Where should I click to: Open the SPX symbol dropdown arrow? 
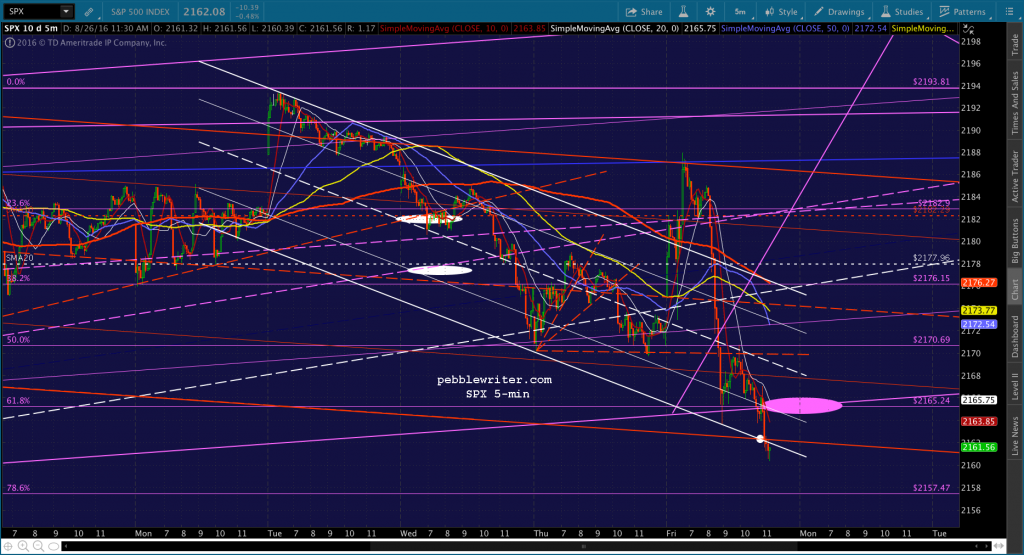click(x=65, y=11)
